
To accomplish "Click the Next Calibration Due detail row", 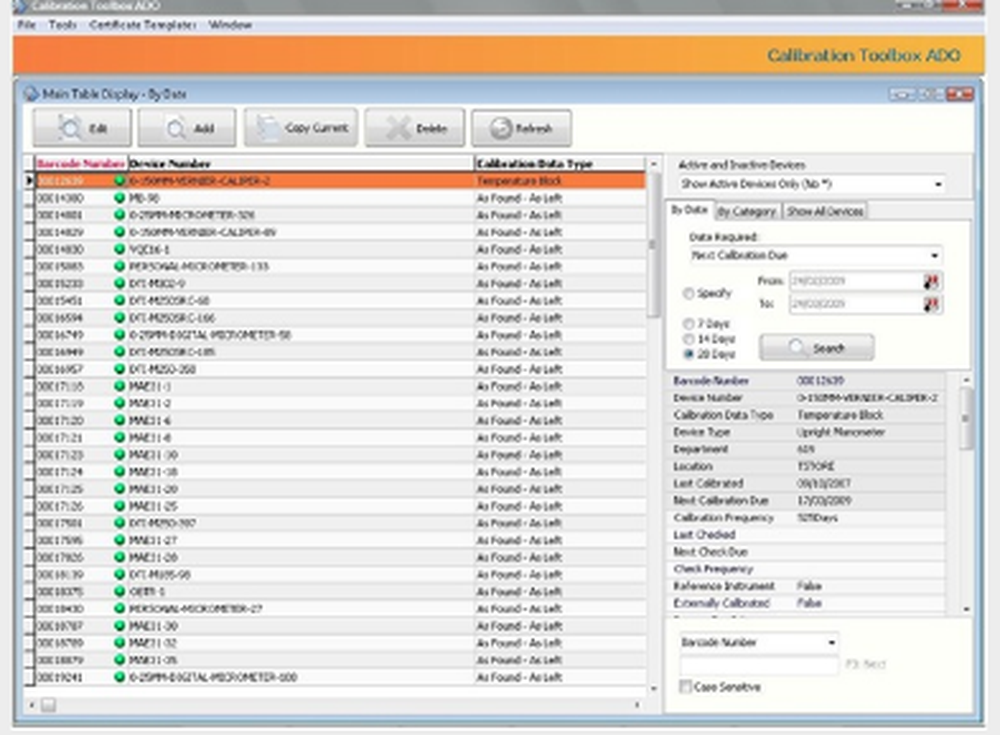I will [x=808, y=500].
